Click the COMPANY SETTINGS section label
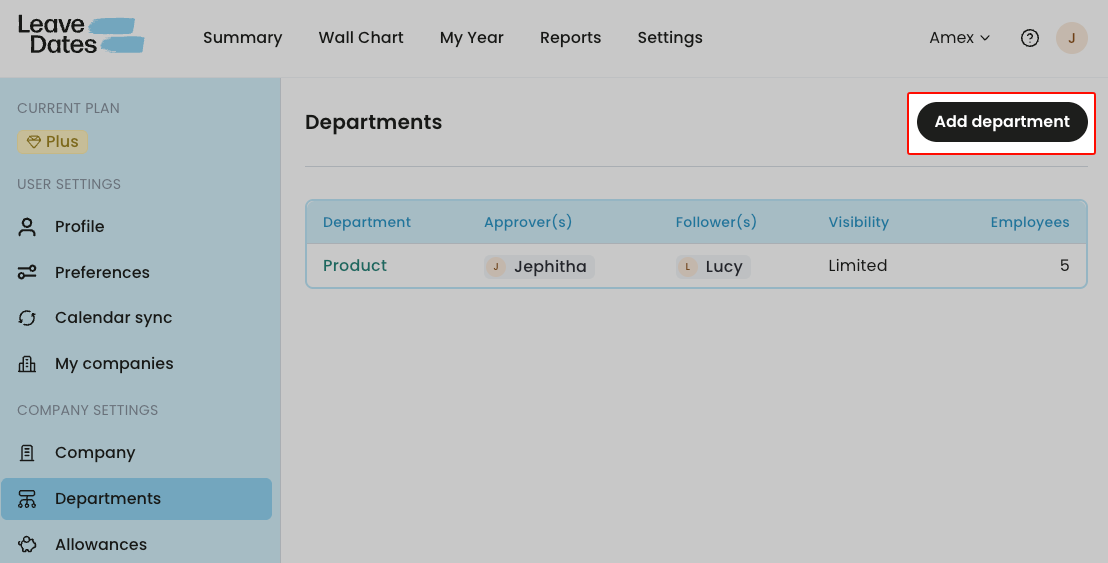 pyautogui.click(x=88, y=410)
